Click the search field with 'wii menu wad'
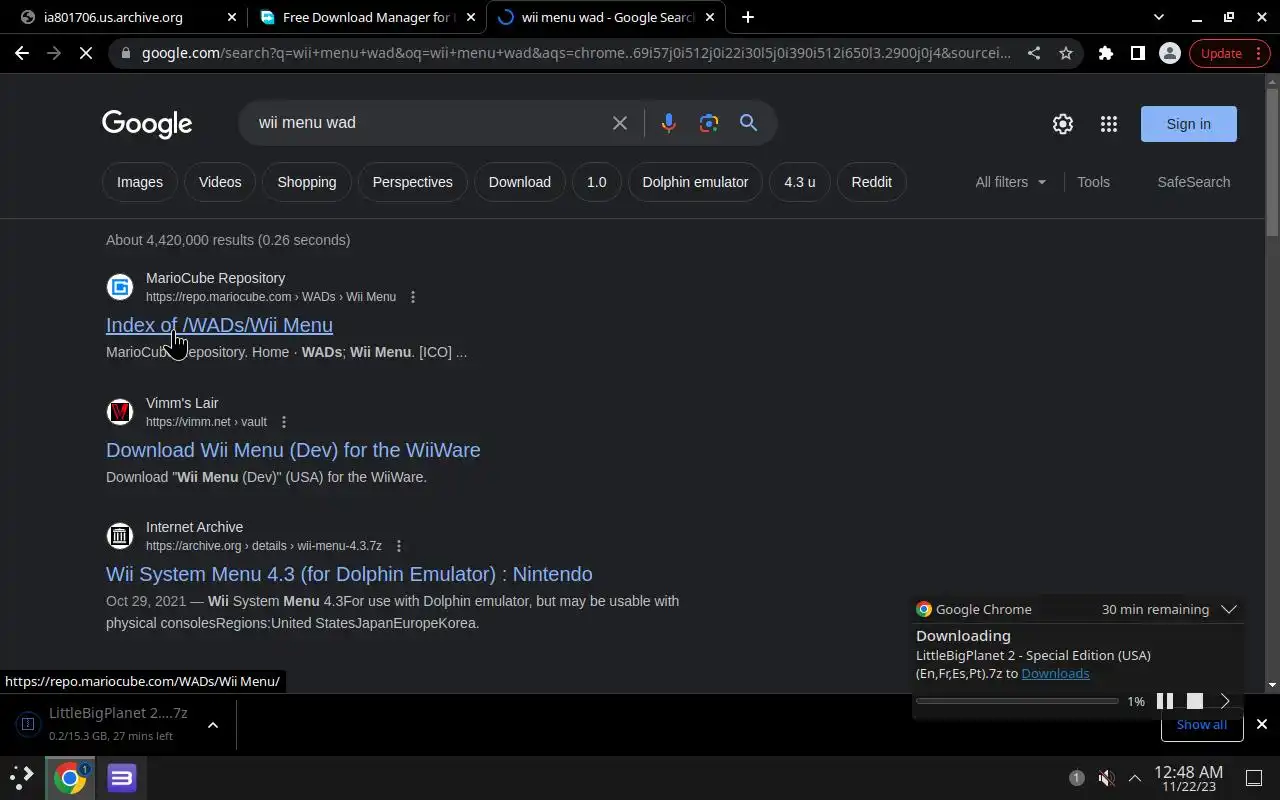Image resolution: width=1280 pixels, height=800 pixels. point(430,123)
